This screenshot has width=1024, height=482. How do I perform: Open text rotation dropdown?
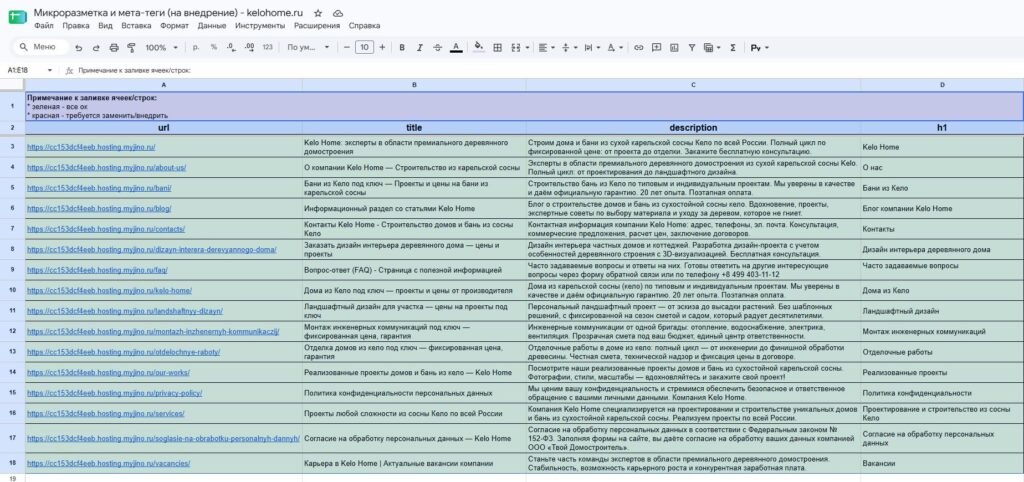(614, 48)
